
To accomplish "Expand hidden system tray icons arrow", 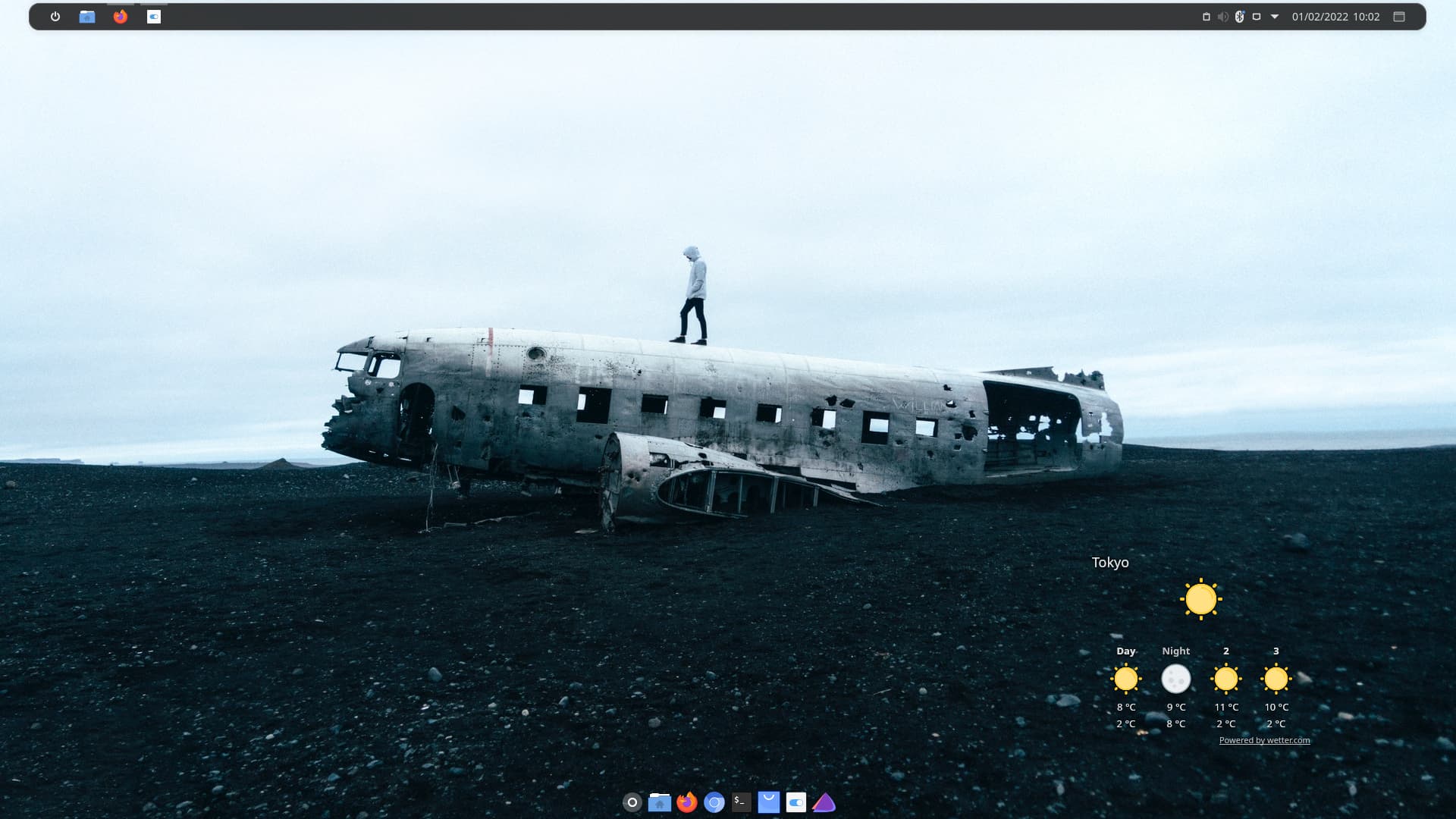I will pos(1275,17).
